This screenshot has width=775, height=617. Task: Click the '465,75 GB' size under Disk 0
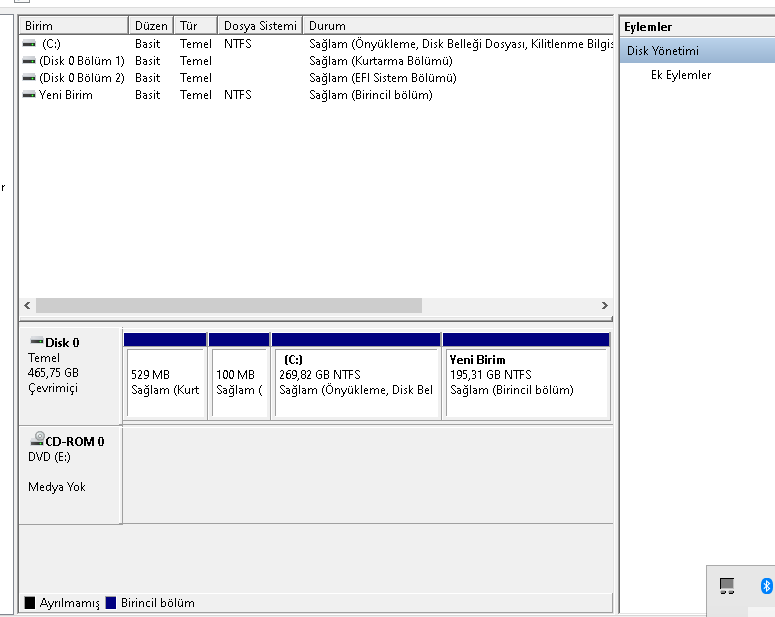coord(53,373)
